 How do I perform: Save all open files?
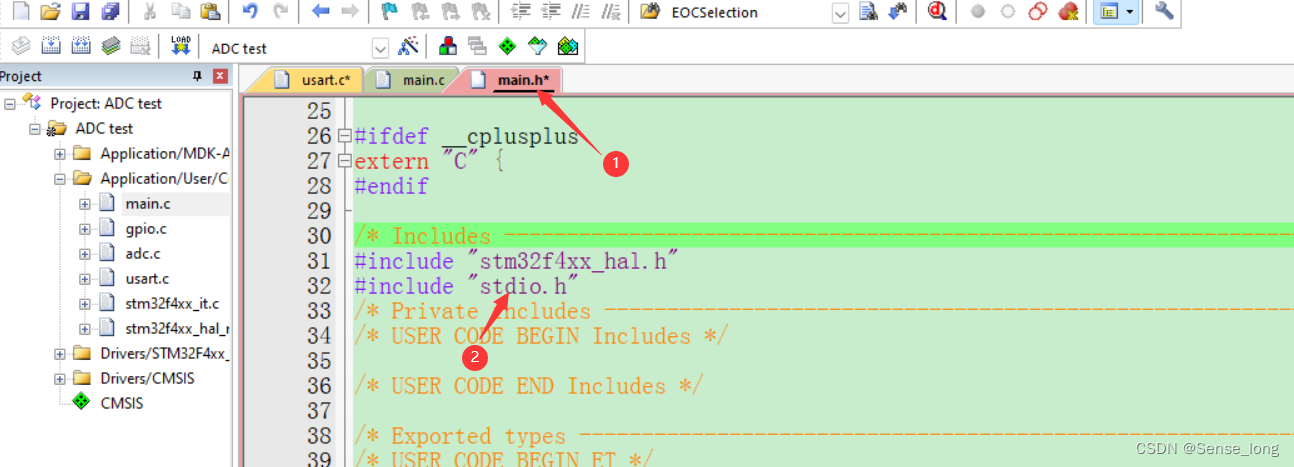[x=110, y=12]
